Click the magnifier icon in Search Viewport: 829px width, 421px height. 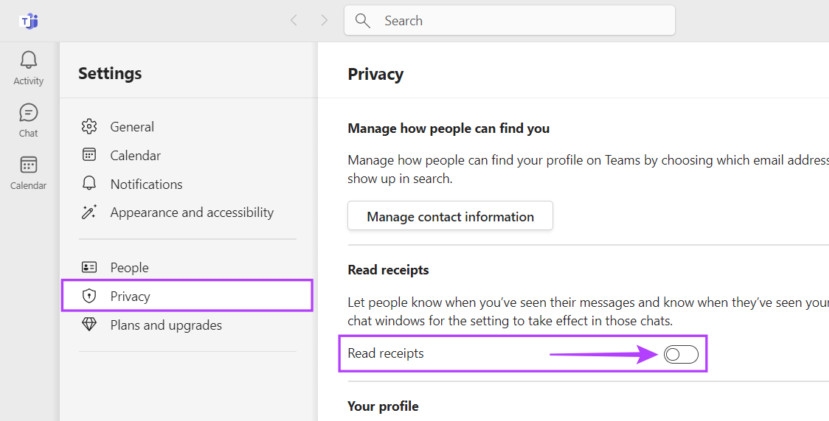pyautogui.click(x=362, y=21)
